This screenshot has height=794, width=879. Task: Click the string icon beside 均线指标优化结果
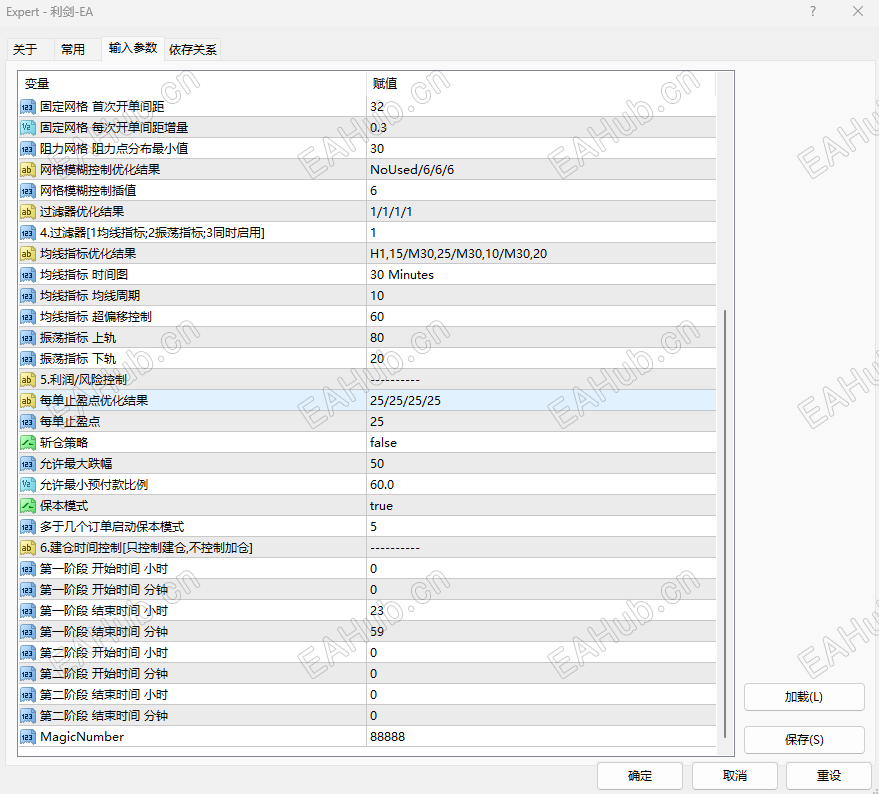pyautogui.click(x=27, y=254)
